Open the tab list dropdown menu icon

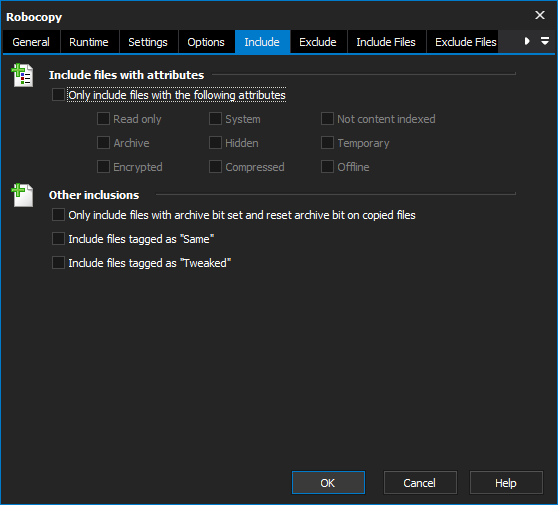544,41
